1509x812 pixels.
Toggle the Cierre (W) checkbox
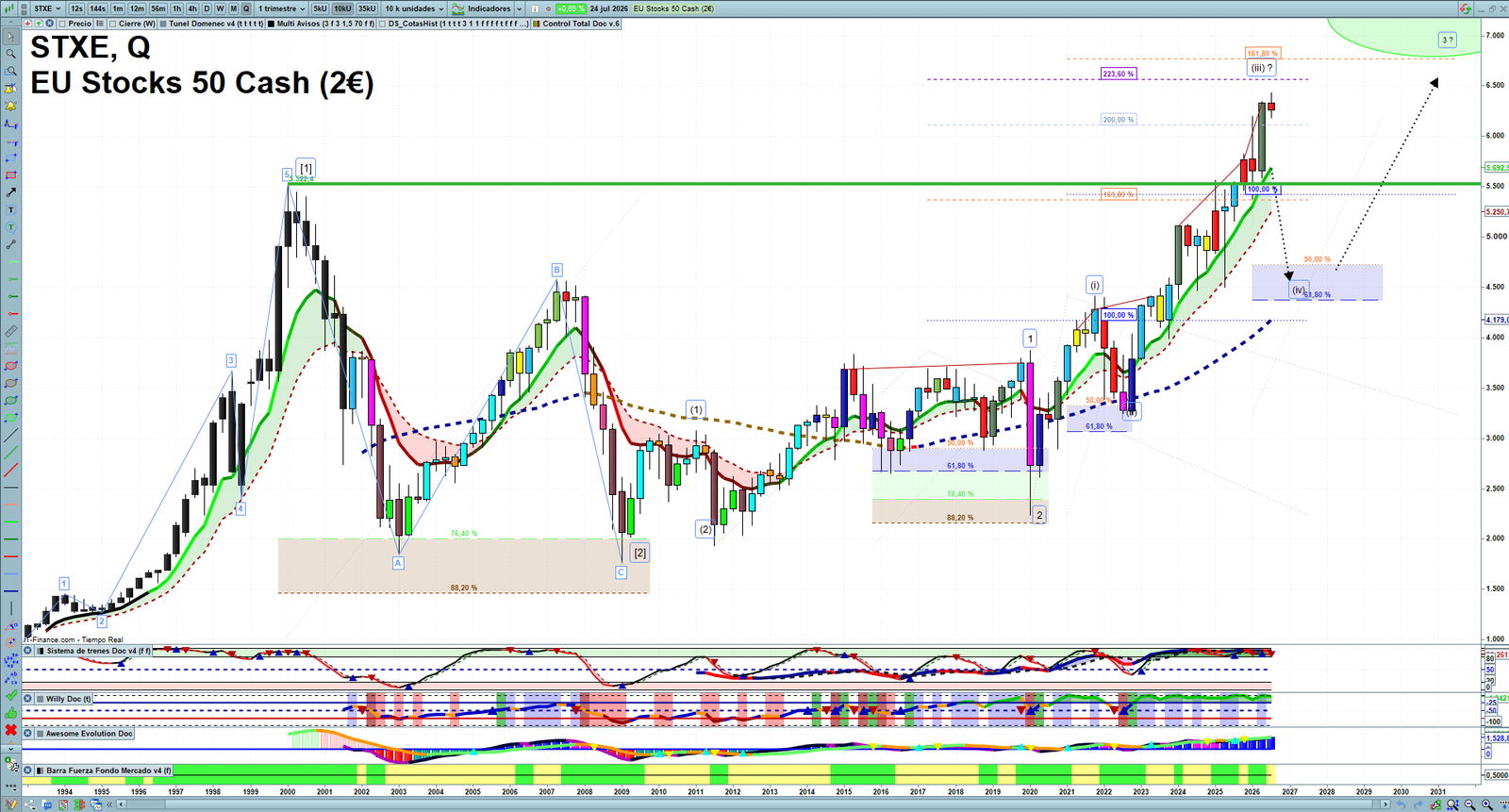[x=113, y=24]
